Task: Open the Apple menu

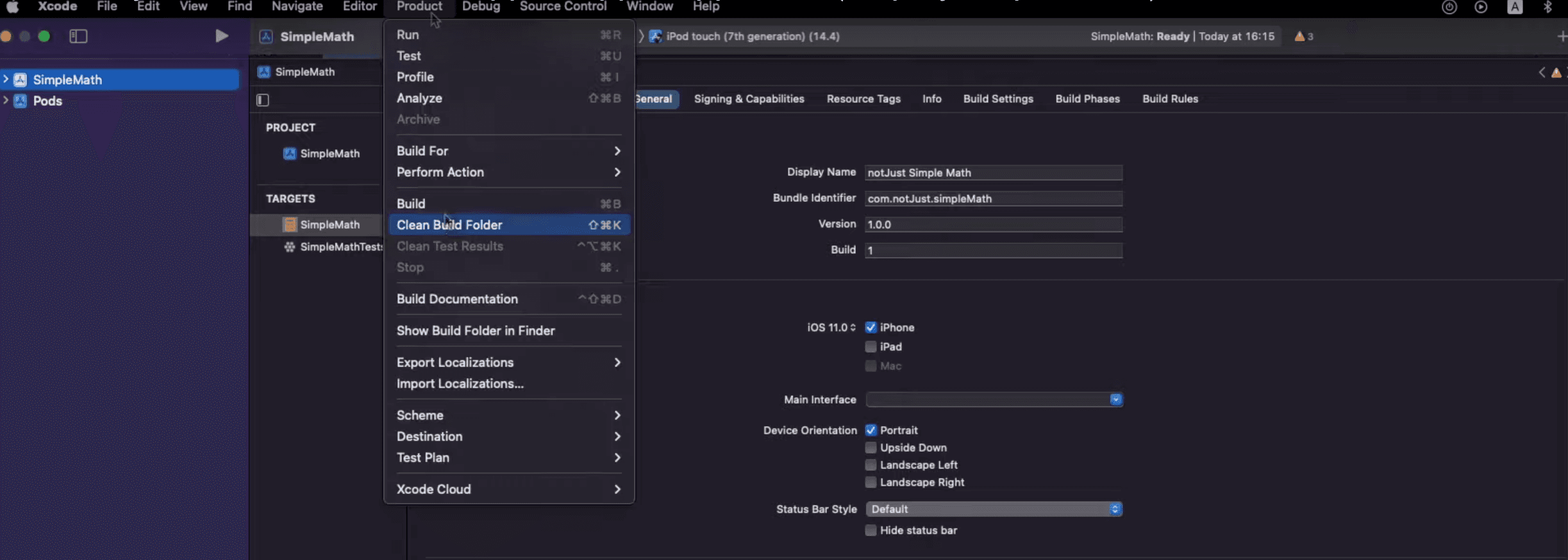Action: pos(12,6)
